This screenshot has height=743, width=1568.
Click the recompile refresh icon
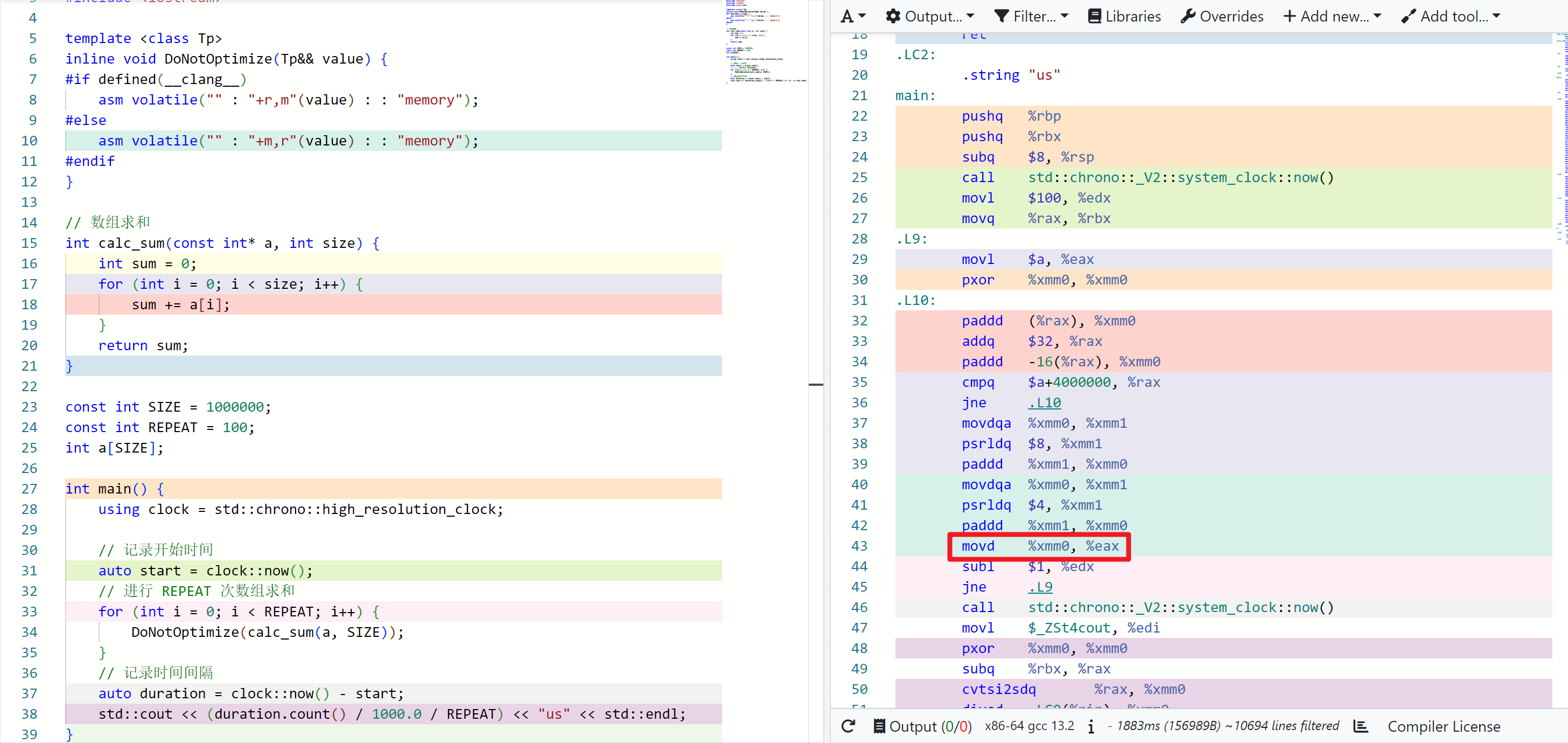pos(848,726)
